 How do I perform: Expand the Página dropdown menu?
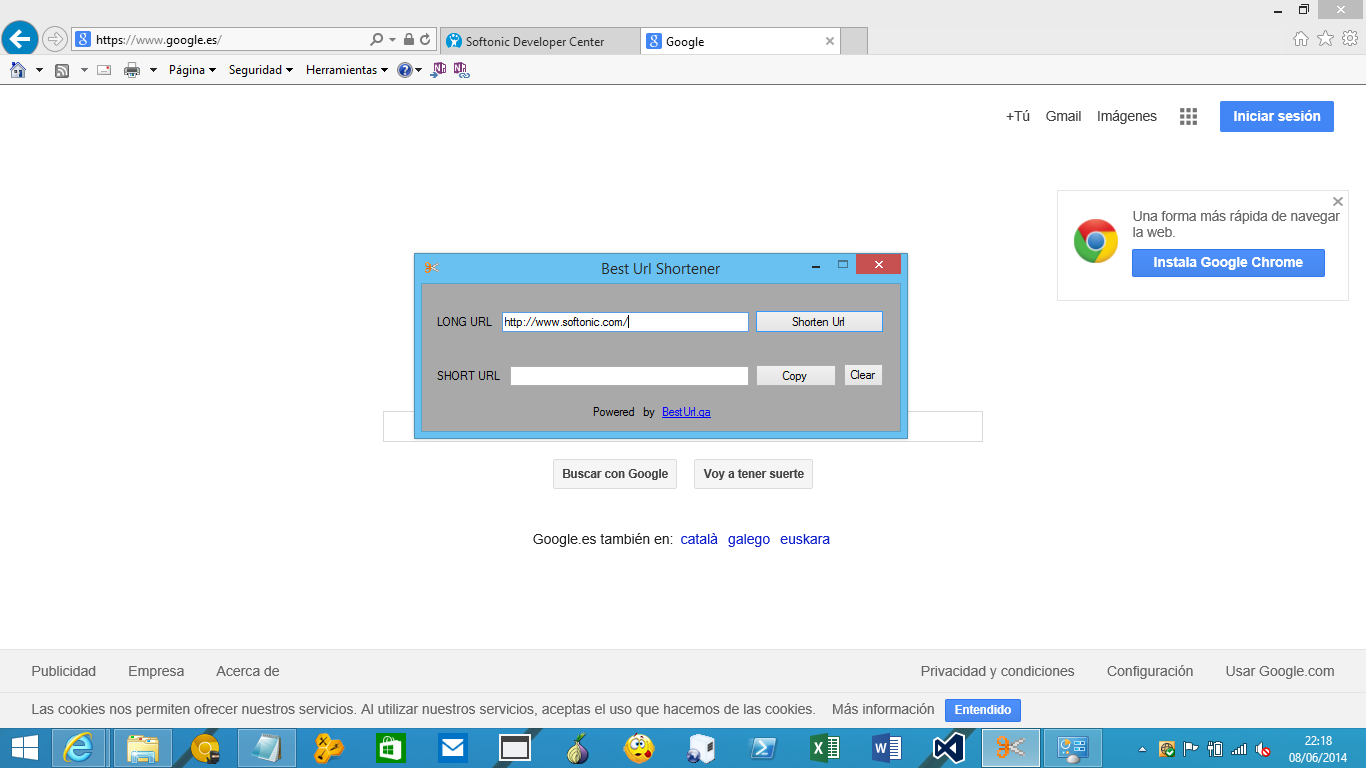click(x=192, y=70)
